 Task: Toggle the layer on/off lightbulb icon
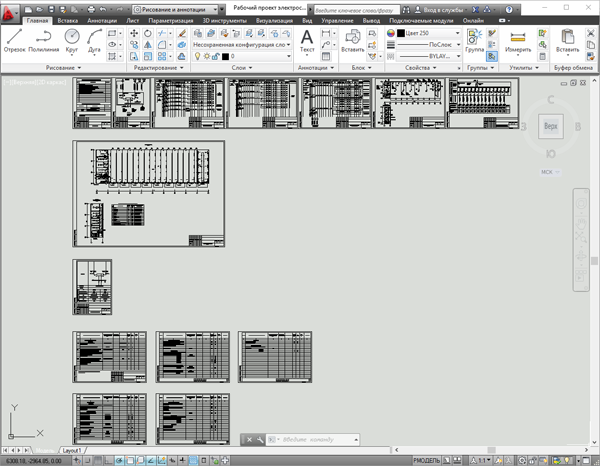pyautogui.click(x=197, y=57)
